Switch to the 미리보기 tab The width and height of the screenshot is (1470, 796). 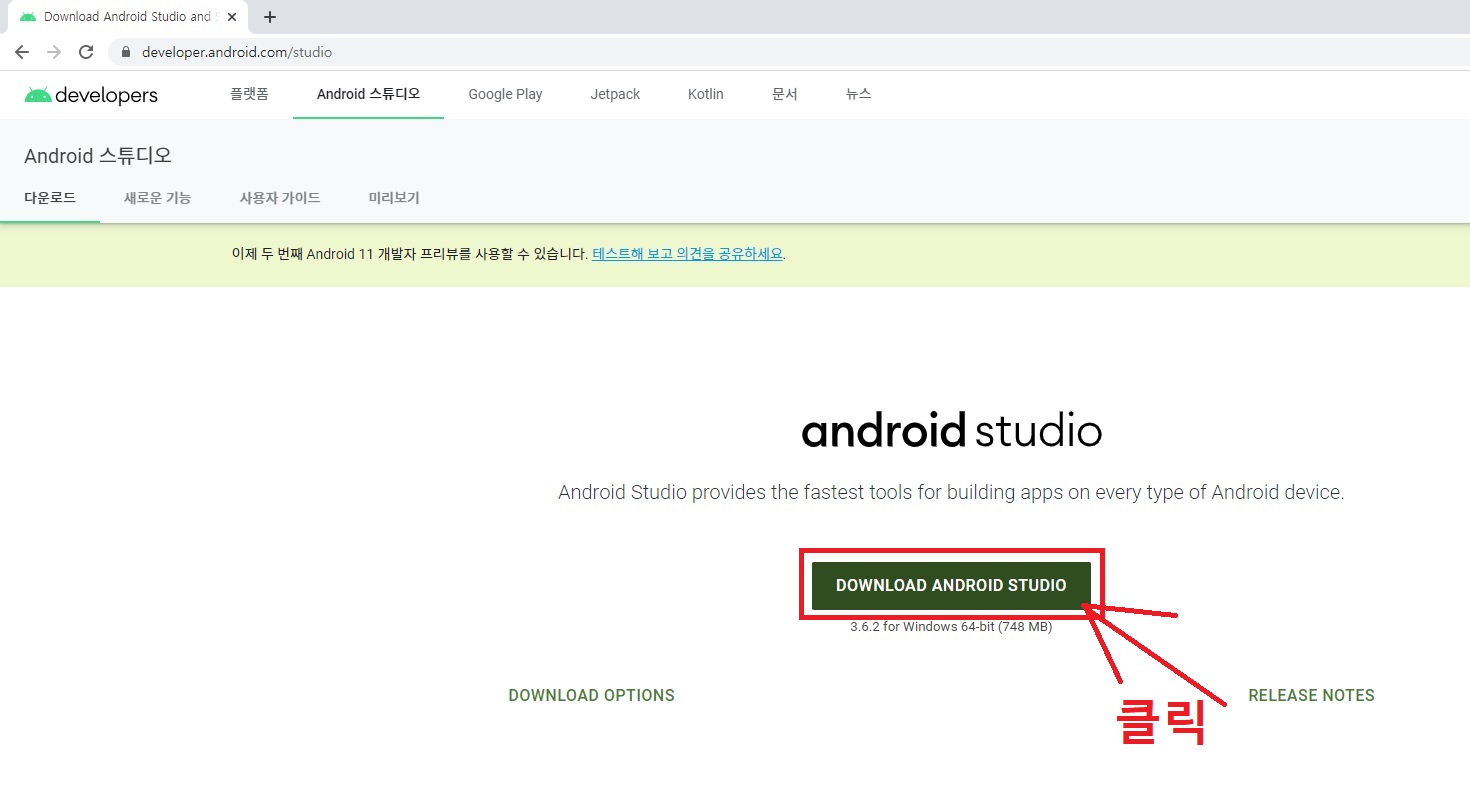coord(394,198)
